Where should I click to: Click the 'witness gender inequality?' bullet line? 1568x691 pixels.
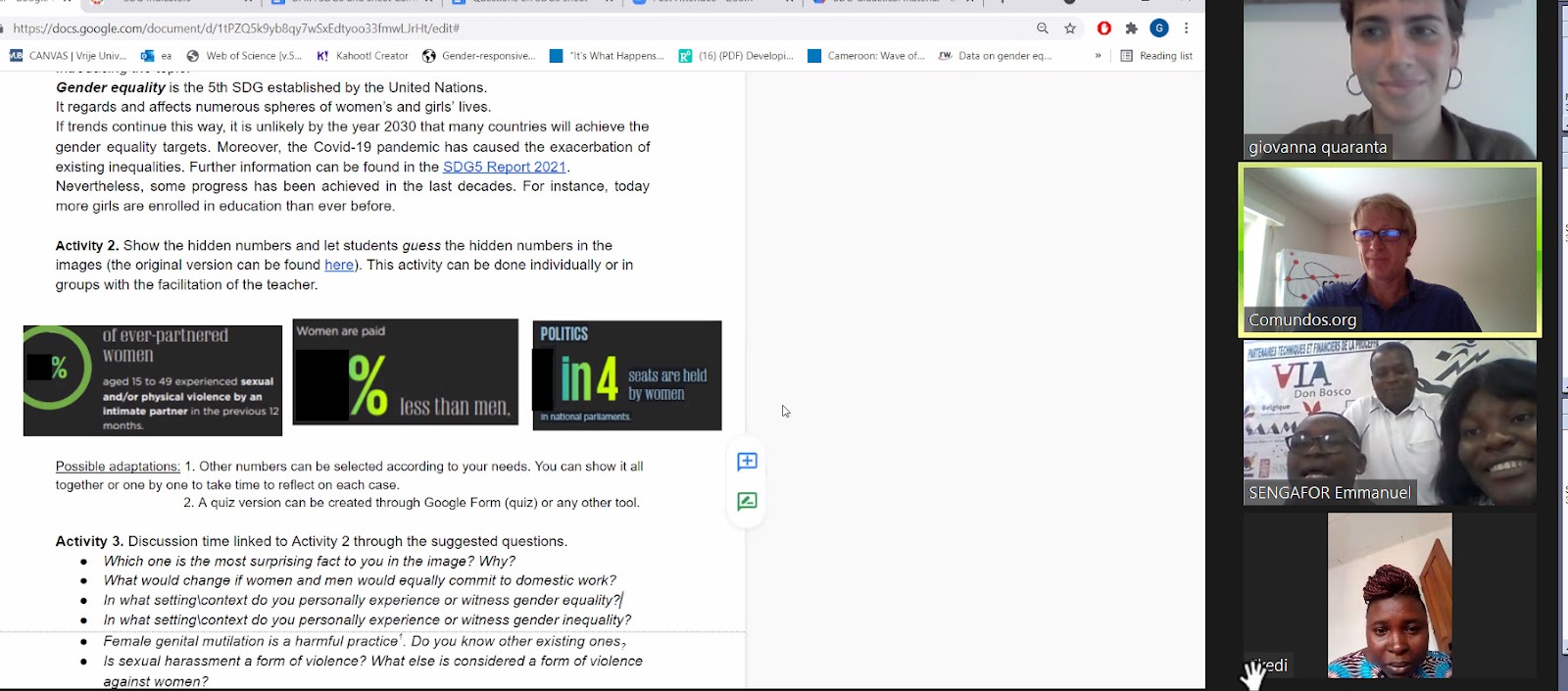[x=367, y=619]
